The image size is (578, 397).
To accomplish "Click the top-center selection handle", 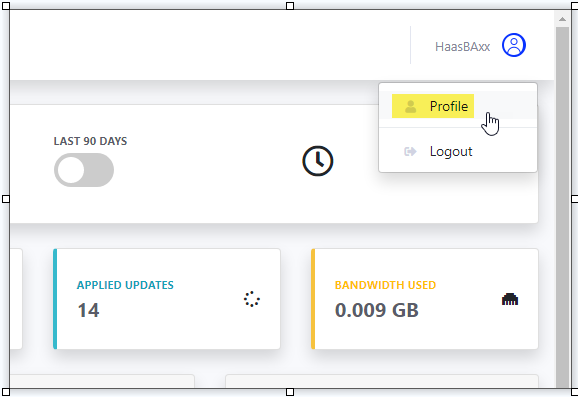I will [x=290, y=6].
